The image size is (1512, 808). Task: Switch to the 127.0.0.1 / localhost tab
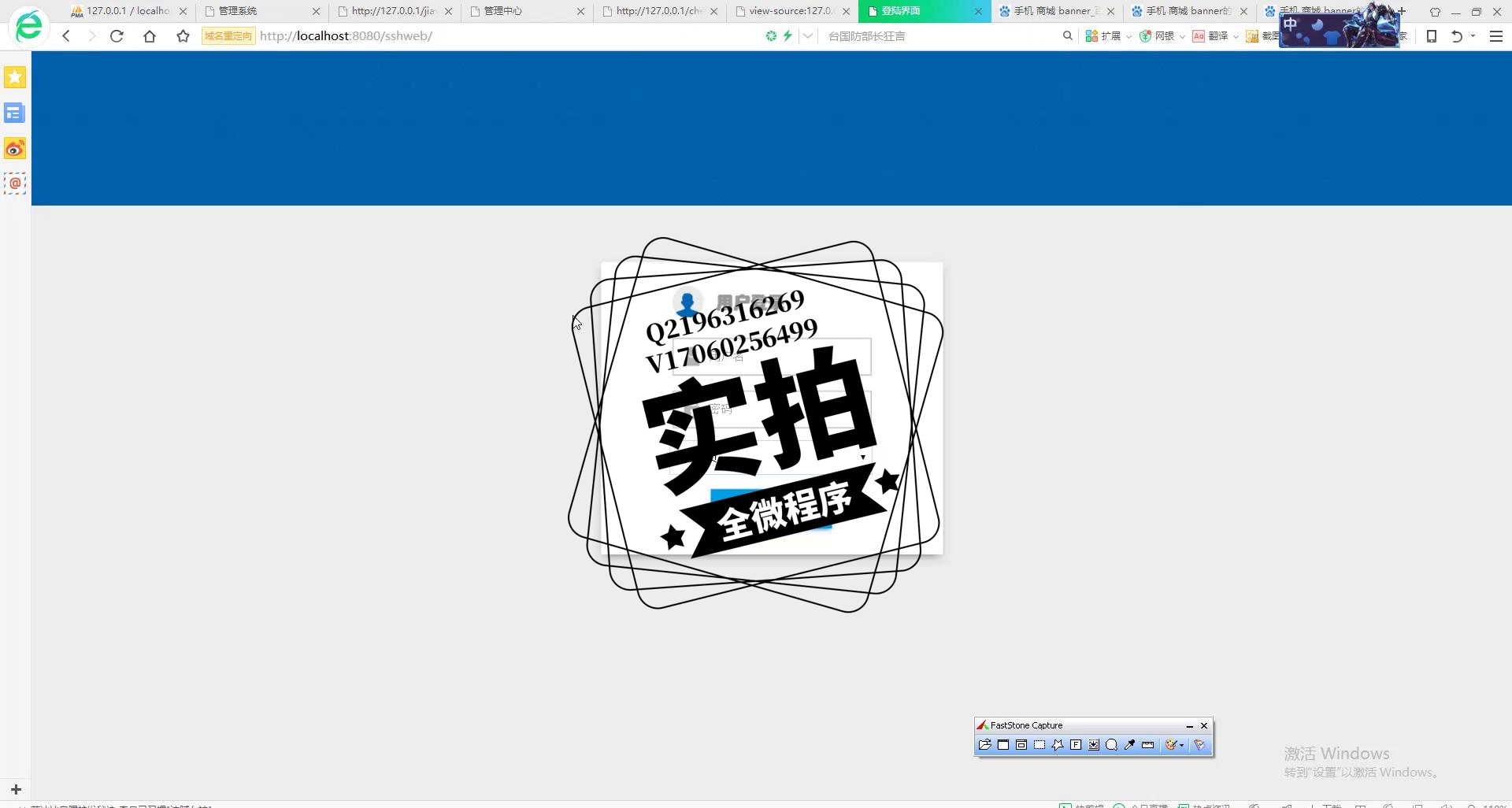point(128,11)
